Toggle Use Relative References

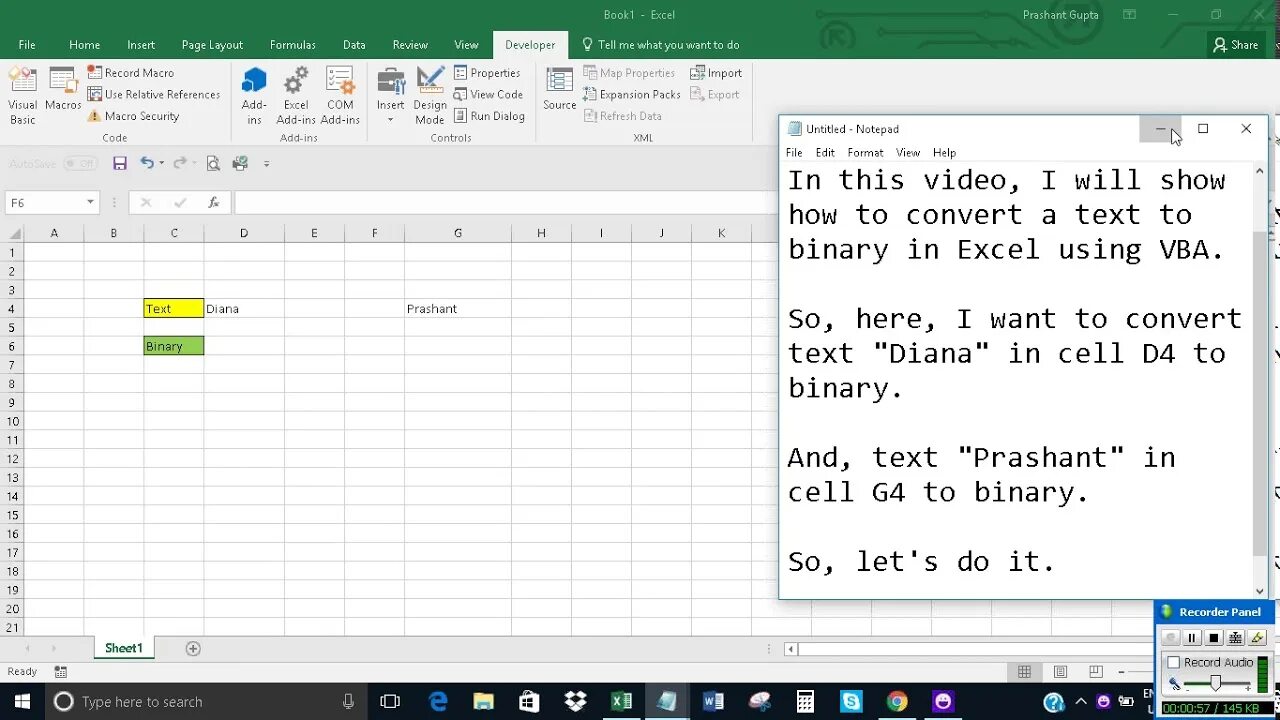pos(154,94)
